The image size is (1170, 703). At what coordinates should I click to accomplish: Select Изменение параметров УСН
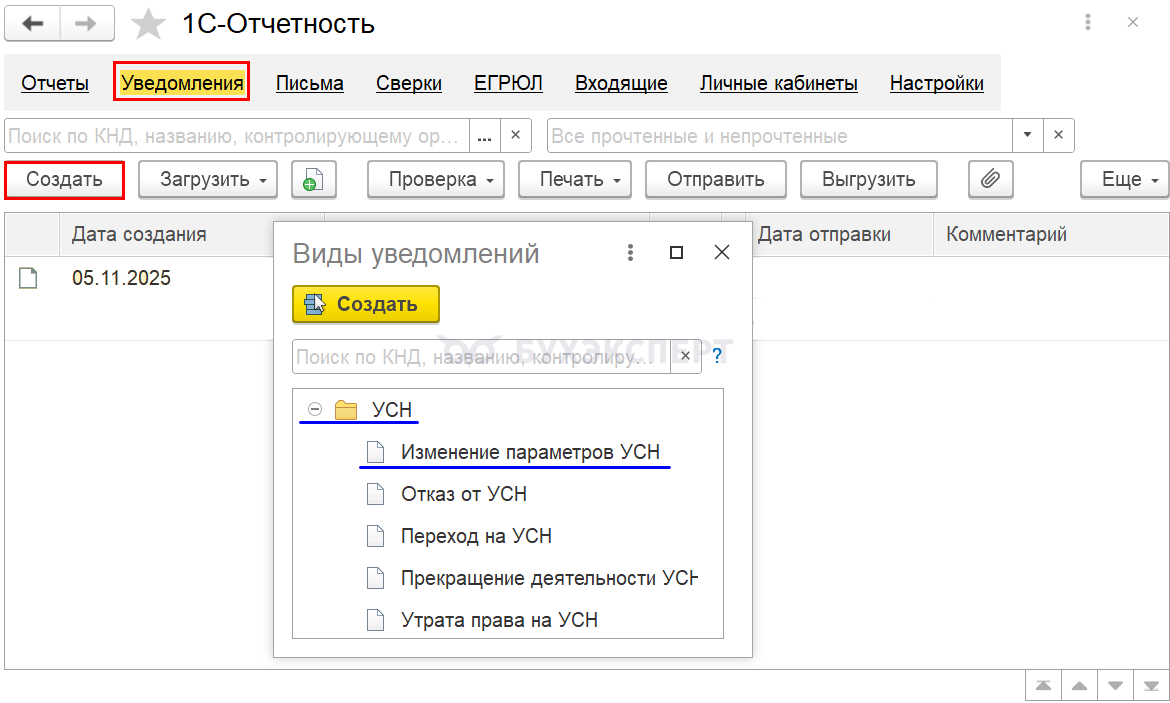pos(530,452)
